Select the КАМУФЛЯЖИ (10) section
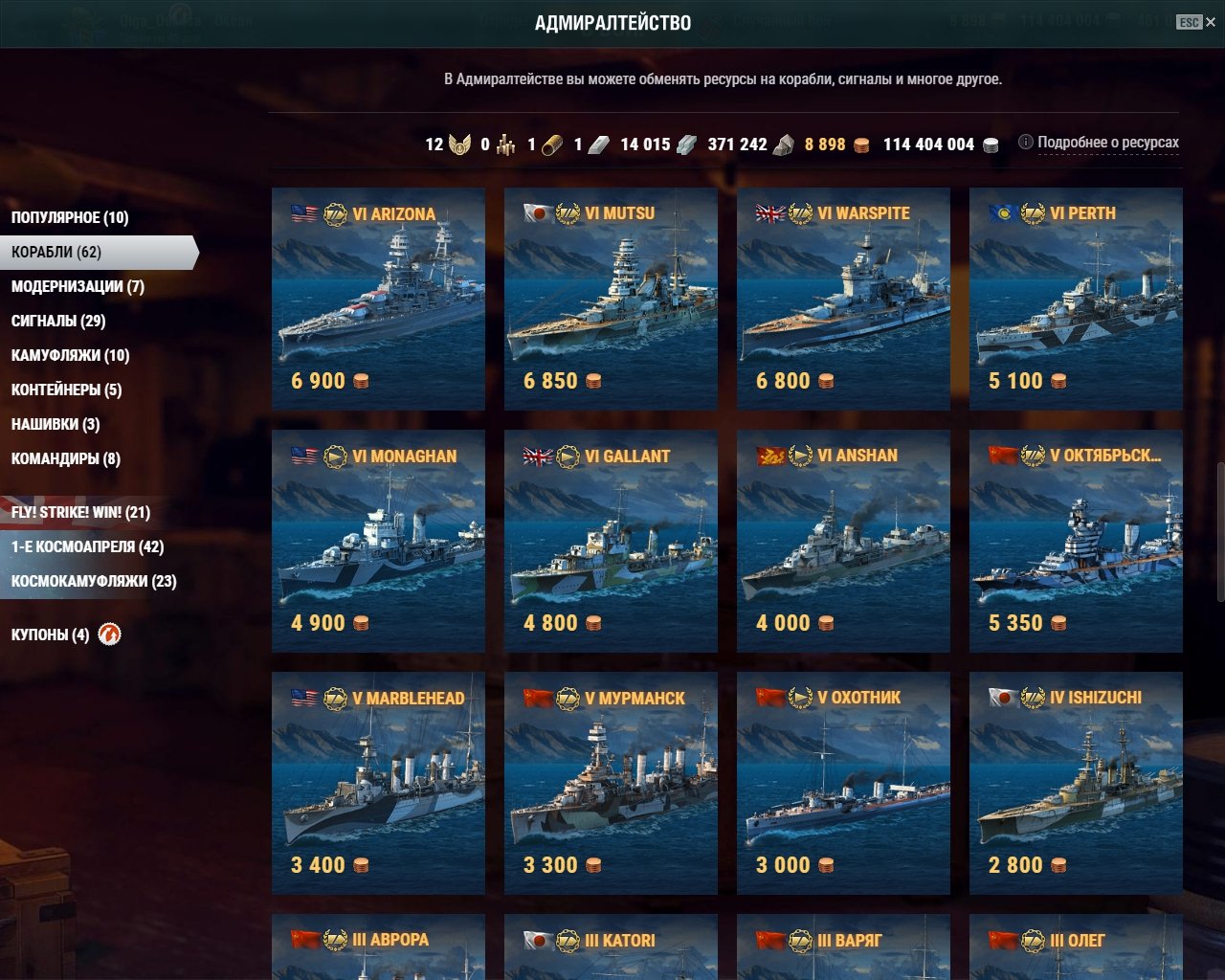 [70, 355]
